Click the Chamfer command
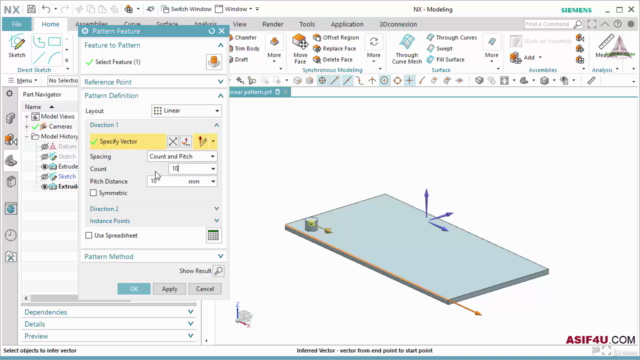Viewport: 640px width, 360px height. [243, 38]
